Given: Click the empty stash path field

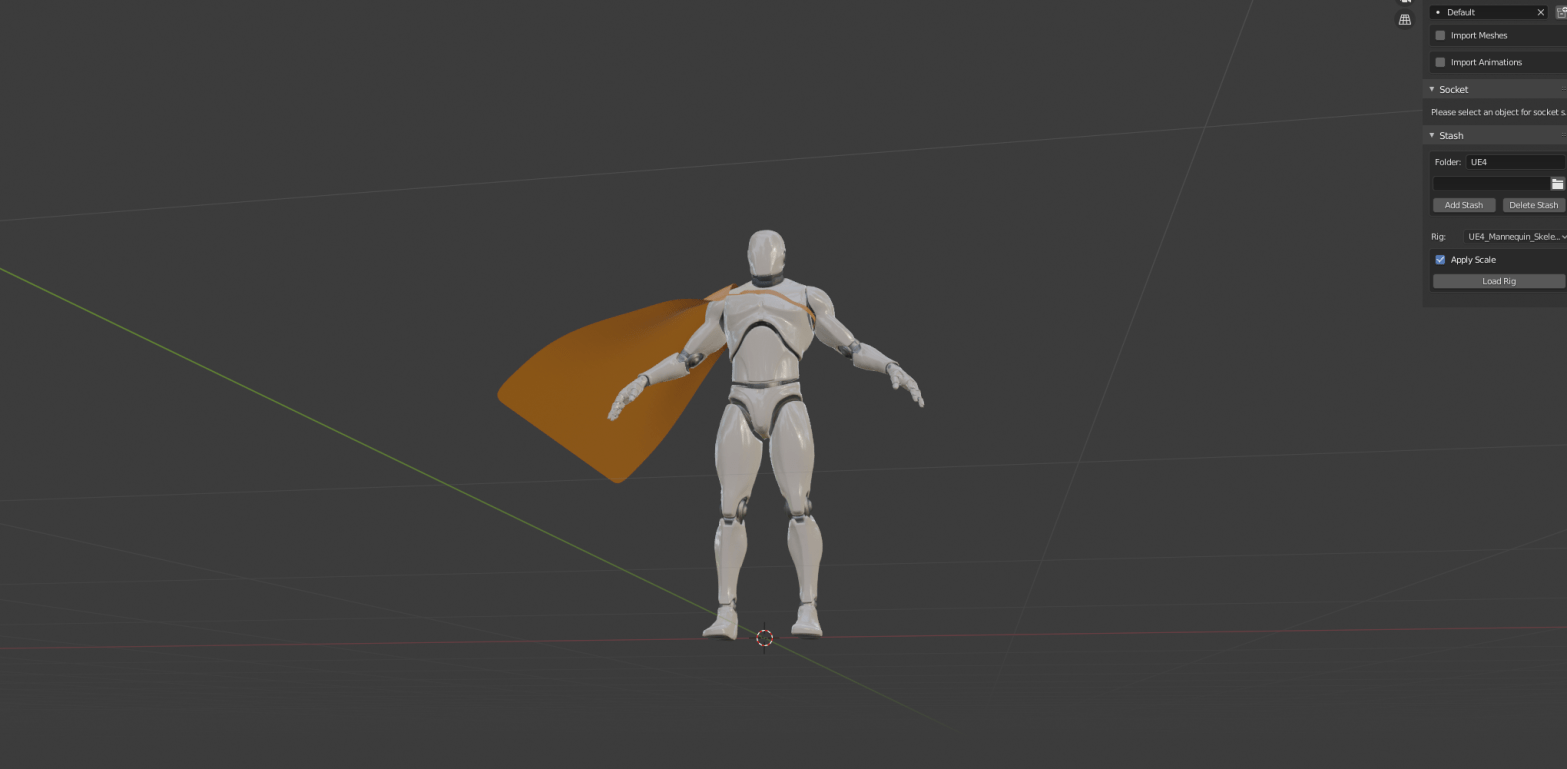Looking at the screenshot, I should tap(1490, 184).
